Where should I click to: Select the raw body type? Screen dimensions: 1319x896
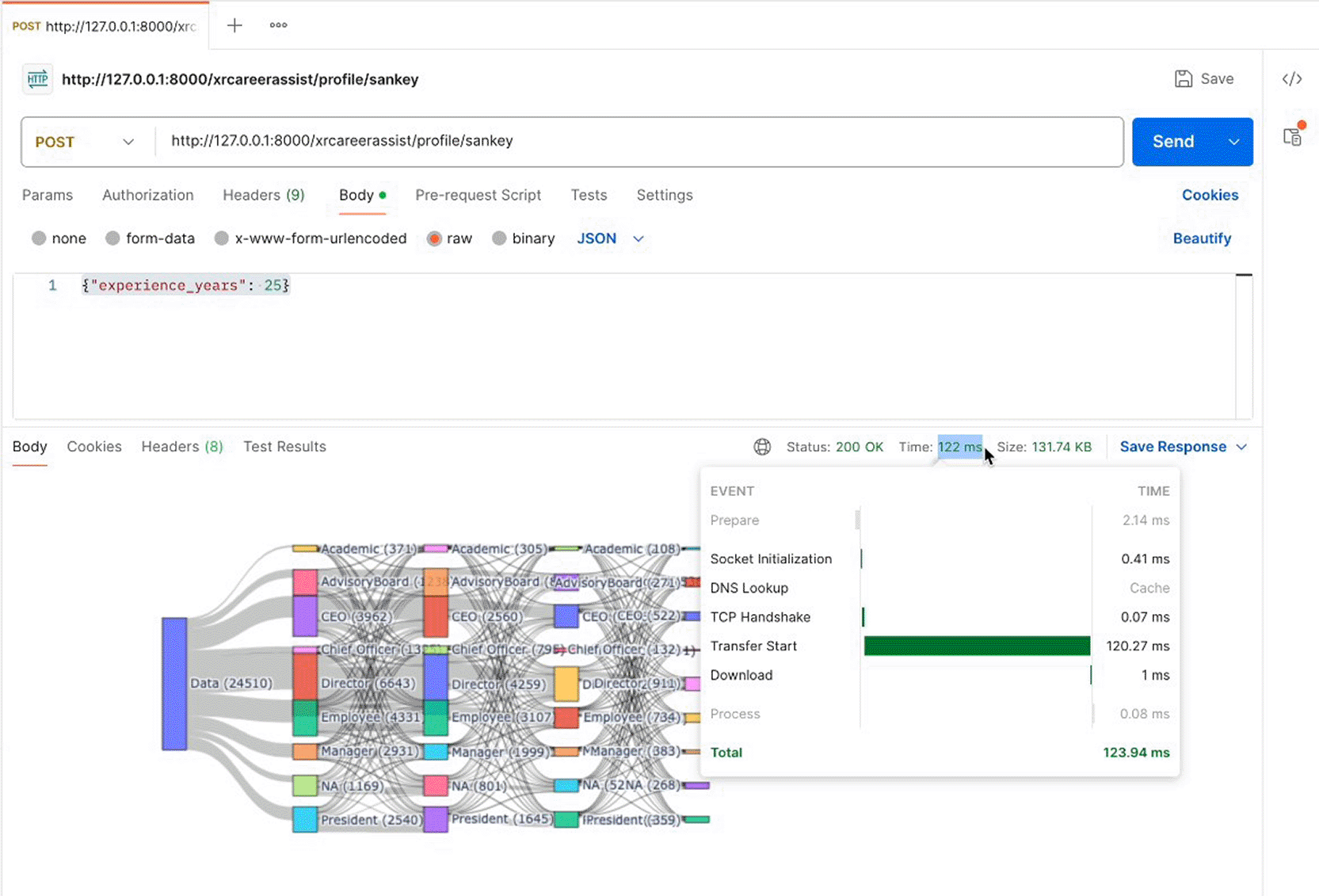(x=434, y=238)
